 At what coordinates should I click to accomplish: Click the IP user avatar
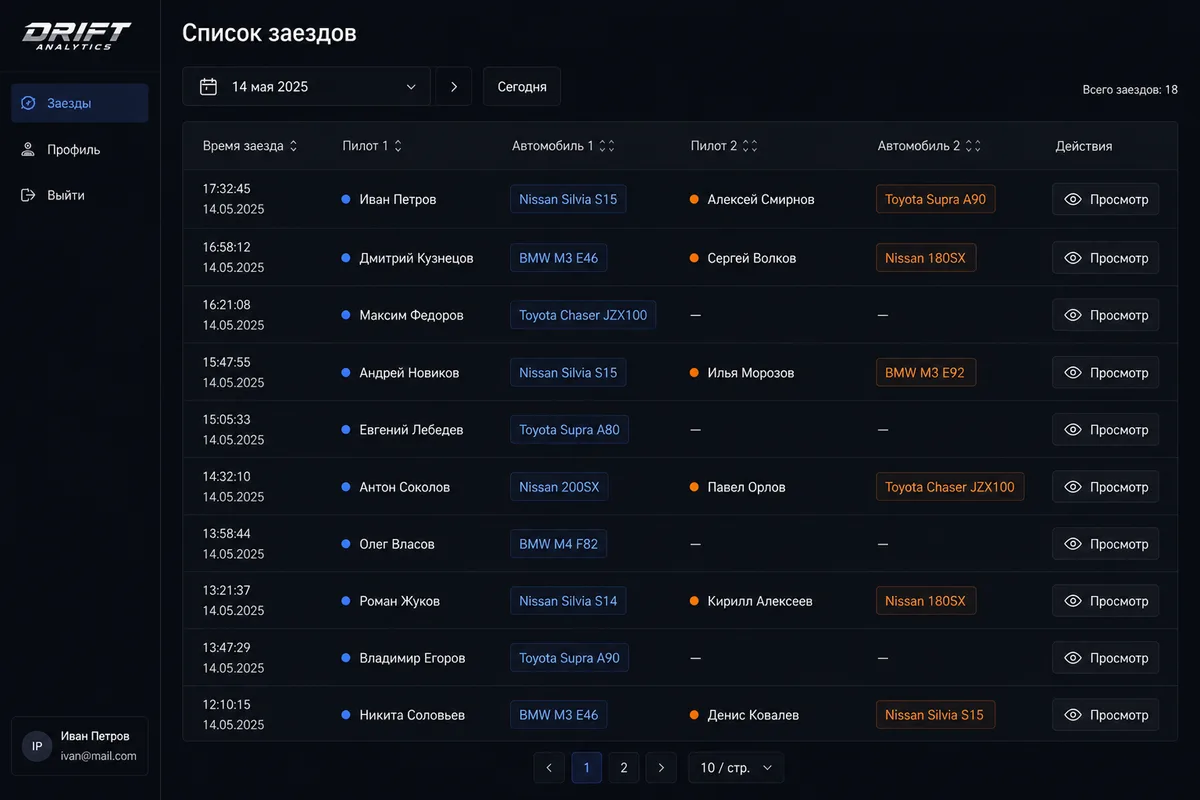pyautogui.click(x=37, y=746)
